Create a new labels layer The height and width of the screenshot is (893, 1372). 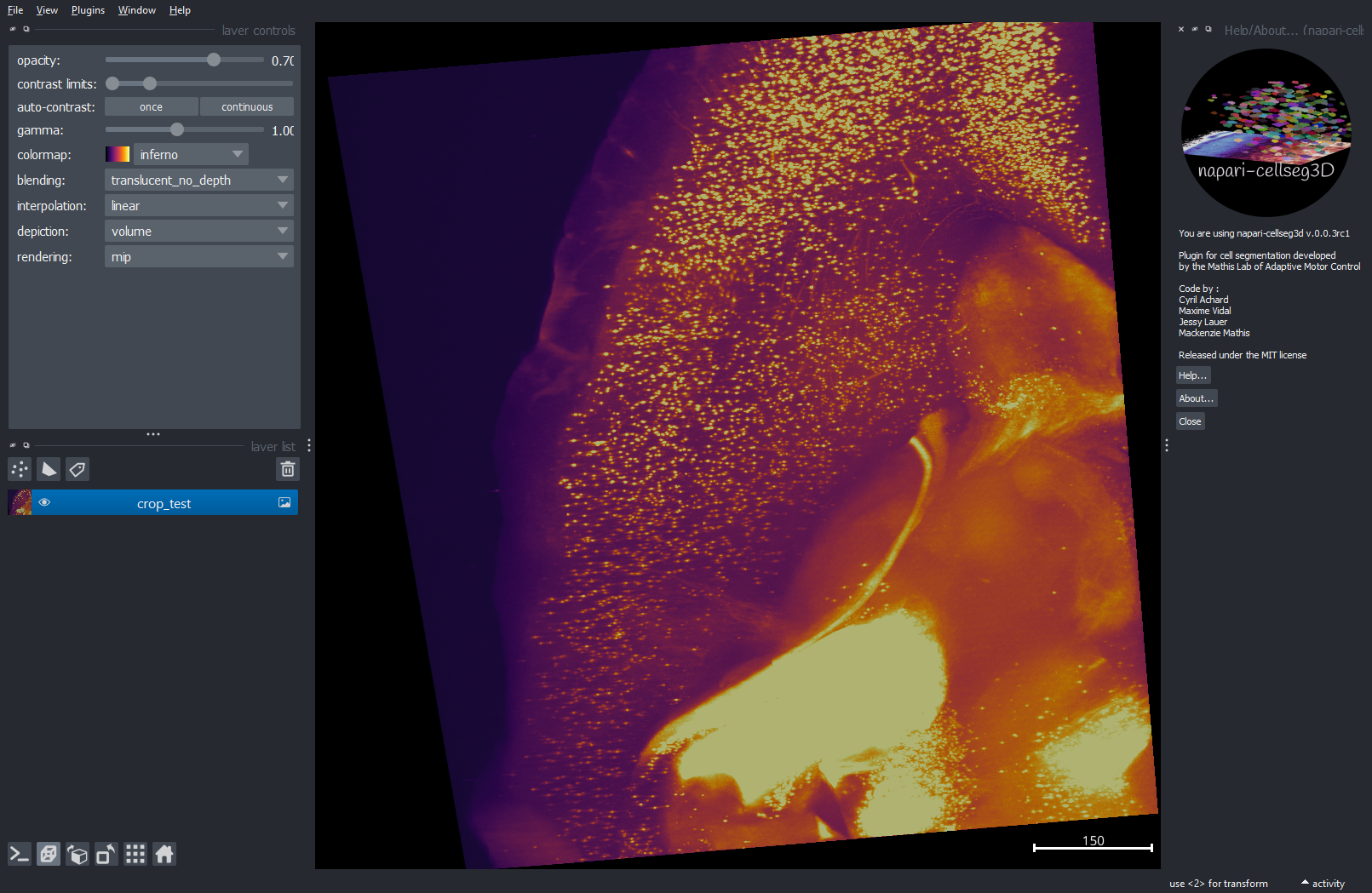pyautogui.click(x=77, y=469)
